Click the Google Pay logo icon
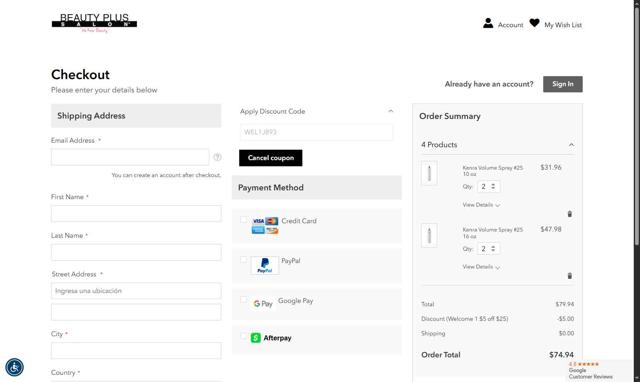The width and height of the screenshot is (640, 382). tap(263, 304)
